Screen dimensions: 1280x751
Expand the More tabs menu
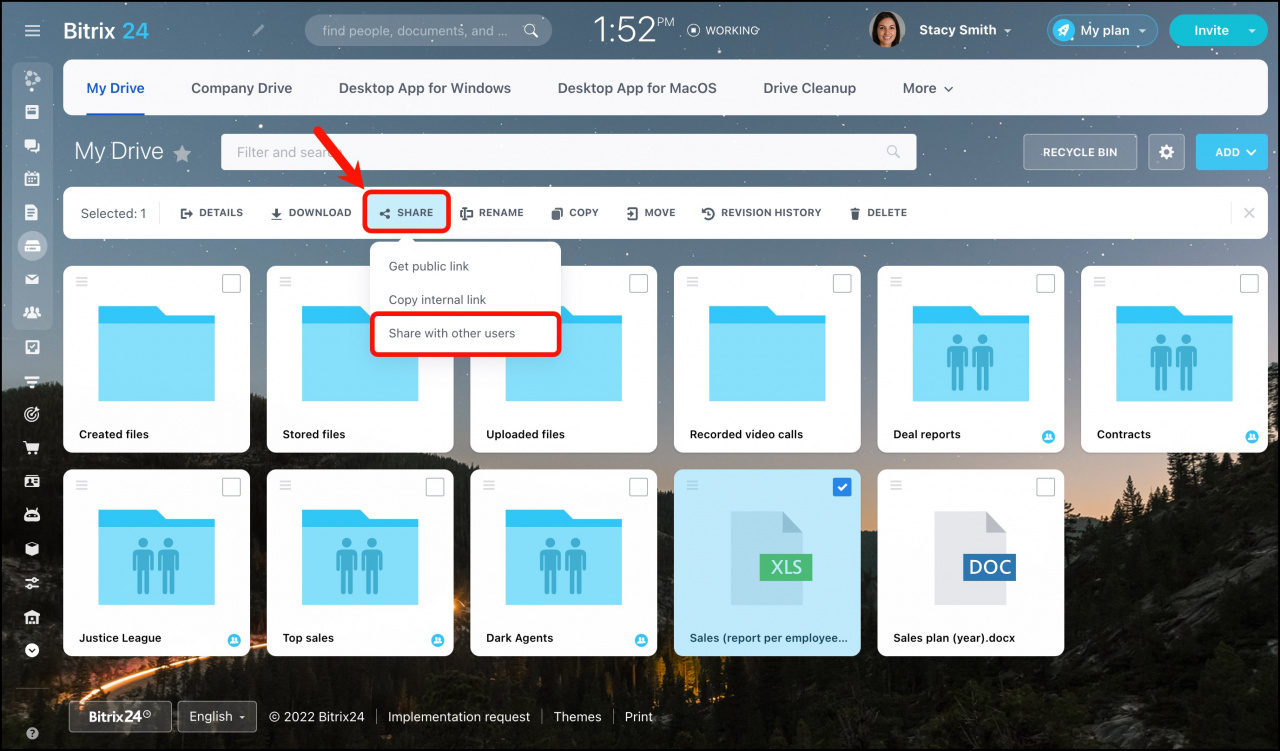coord(928,88)
